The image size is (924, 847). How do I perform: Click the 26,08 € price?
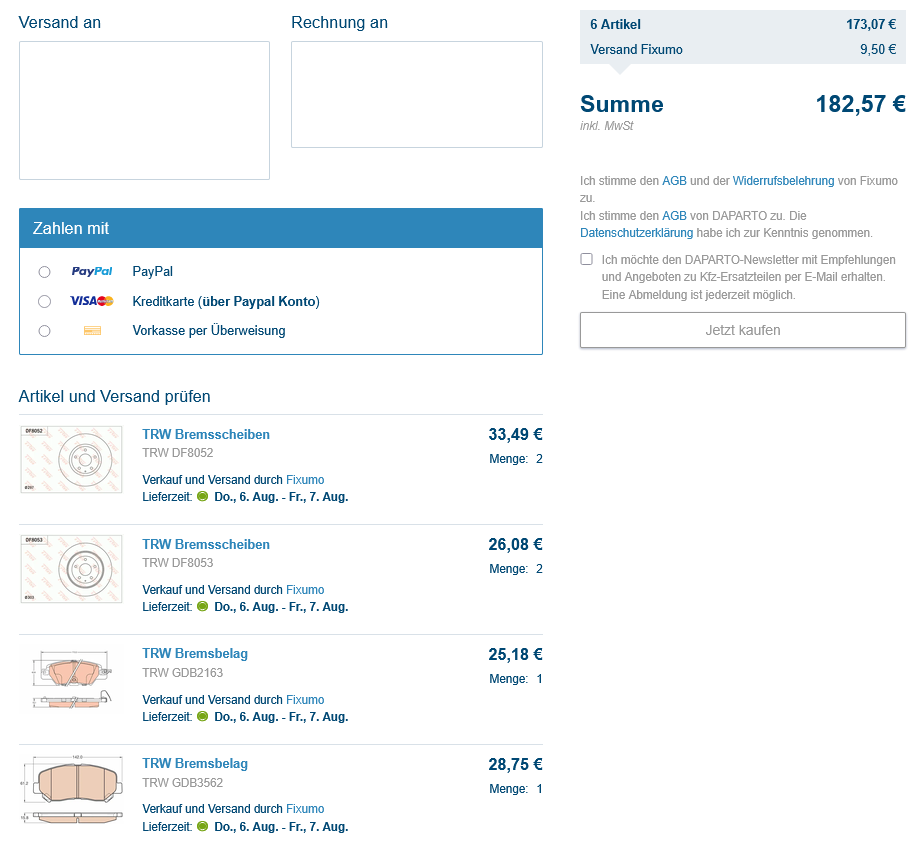point(515,544)
